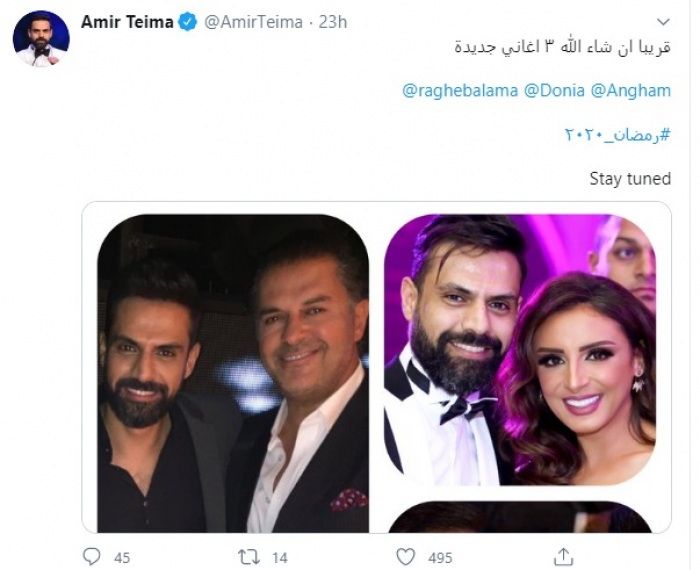Click the reply speech bubble icon
The width and height of the screenshot is (700, 570).
[92, 556]
